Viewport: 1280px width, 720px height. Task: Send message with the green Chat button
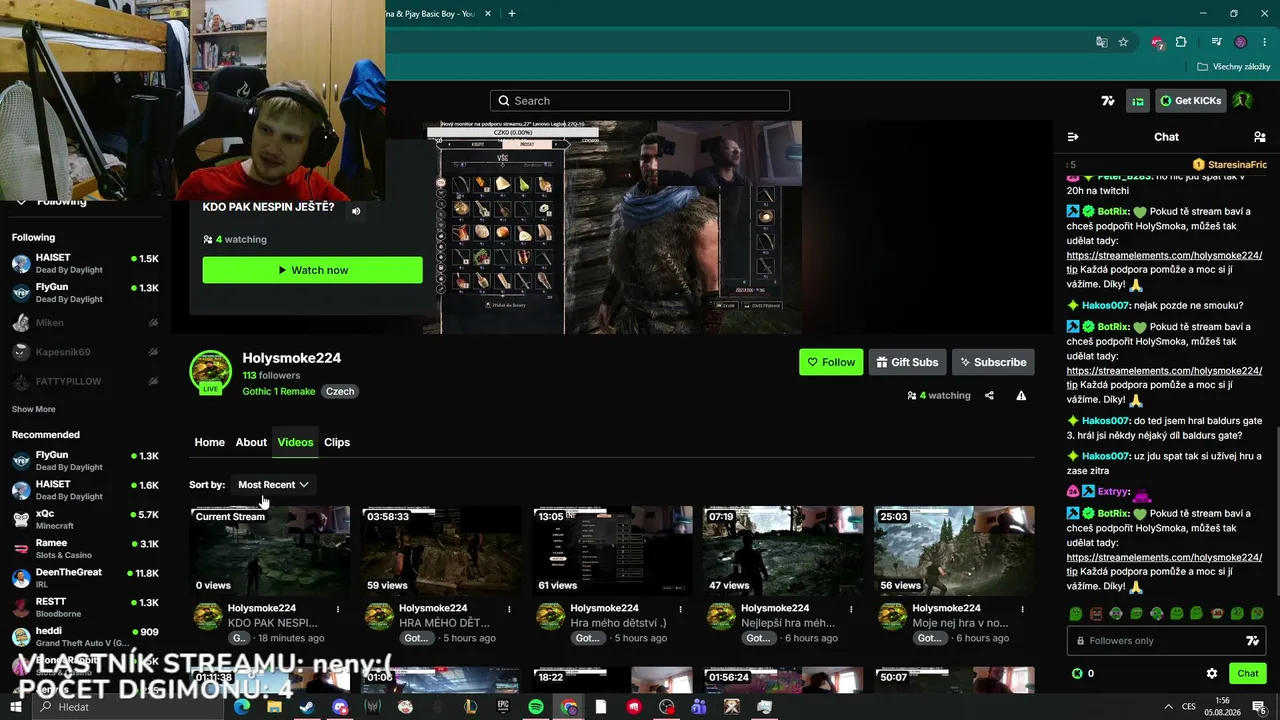pos(1248,674)
